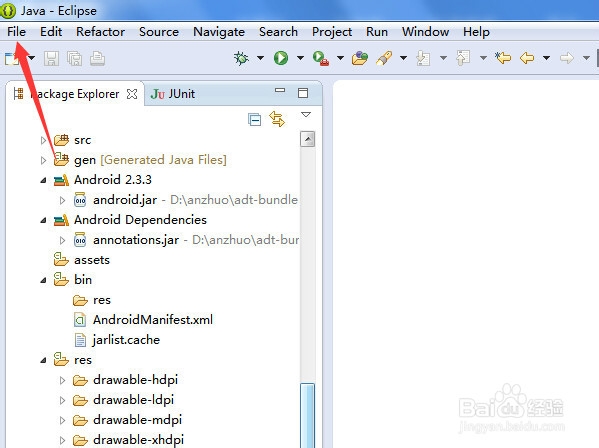Image resolution: width=599 pixels, height=448 pixels.
Task: Click the Debug bug icon
Action: click(241, 58)
